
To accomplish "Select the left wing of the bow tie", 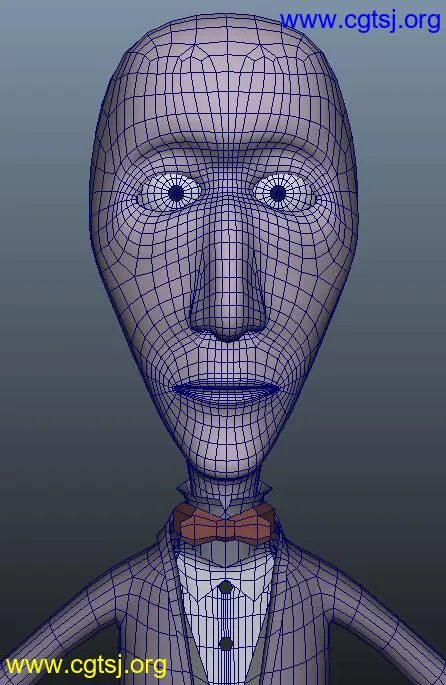I will point(196,523).
